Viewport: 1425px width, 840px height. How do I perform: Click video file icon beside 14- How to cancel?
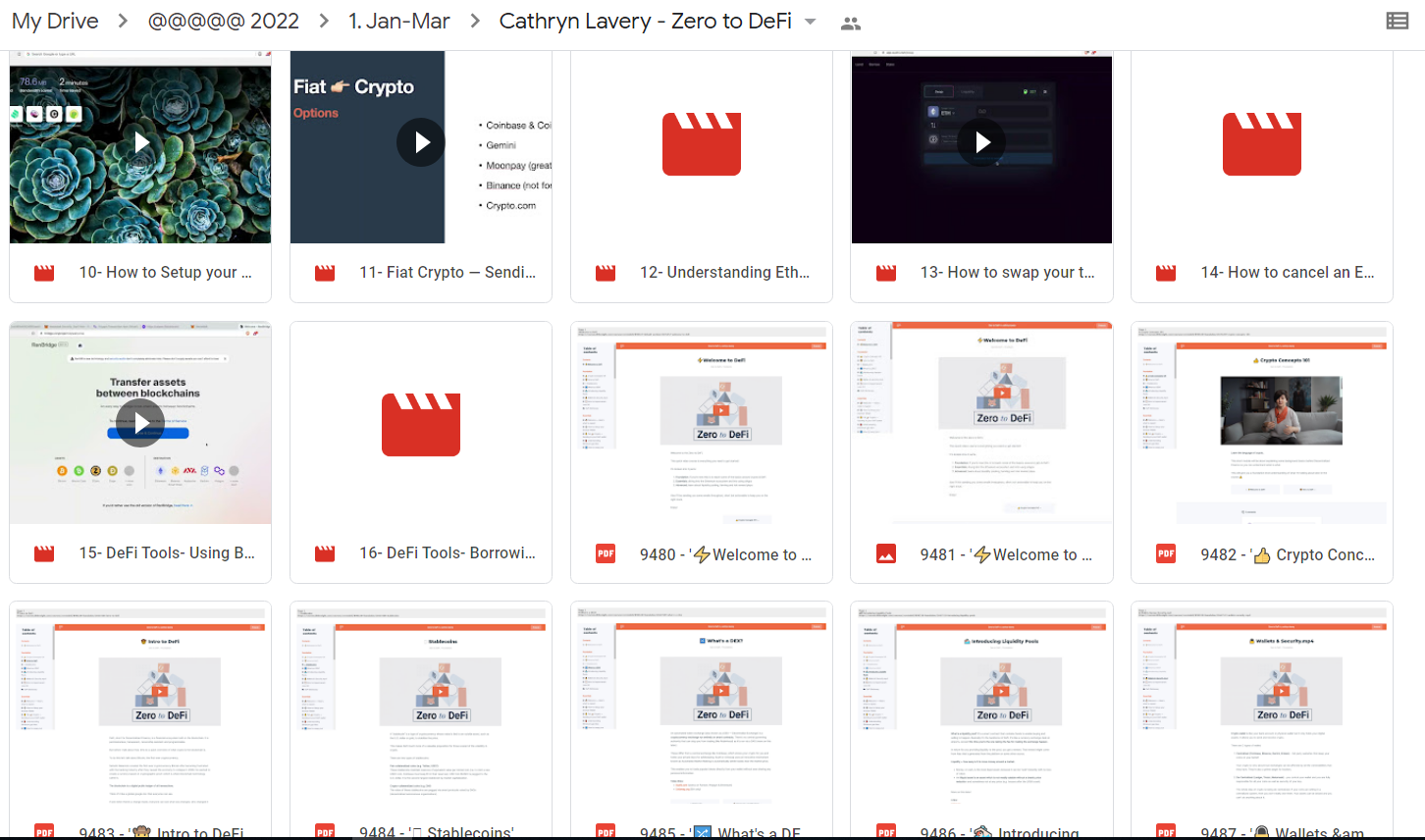point(1166,273)
